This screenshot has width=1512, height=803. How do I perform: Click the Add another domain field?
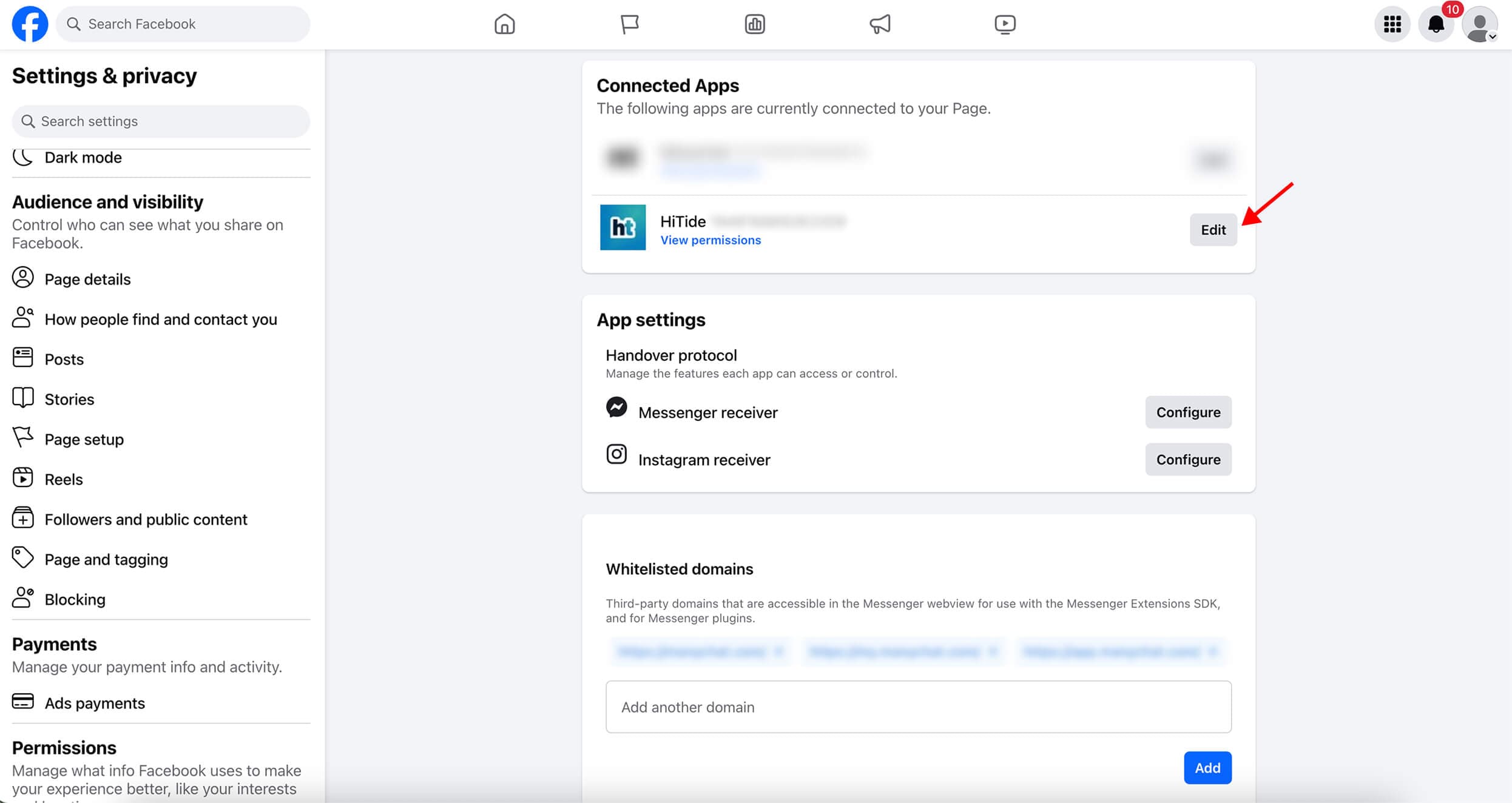click(918, 707)
